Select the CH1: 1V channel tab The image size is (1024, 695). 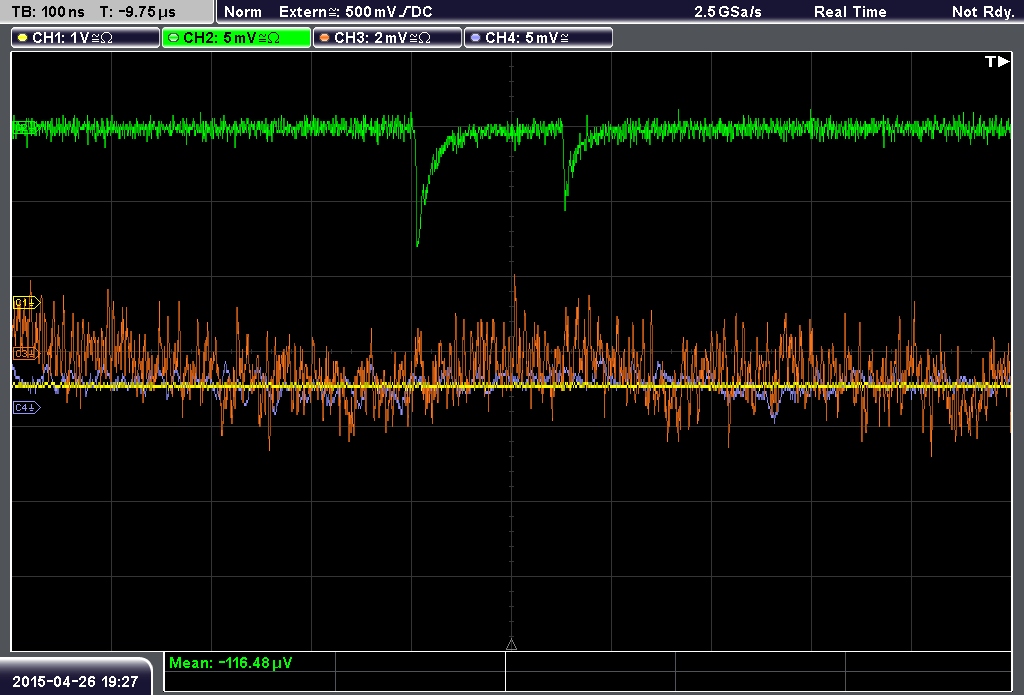coord(86,38)
